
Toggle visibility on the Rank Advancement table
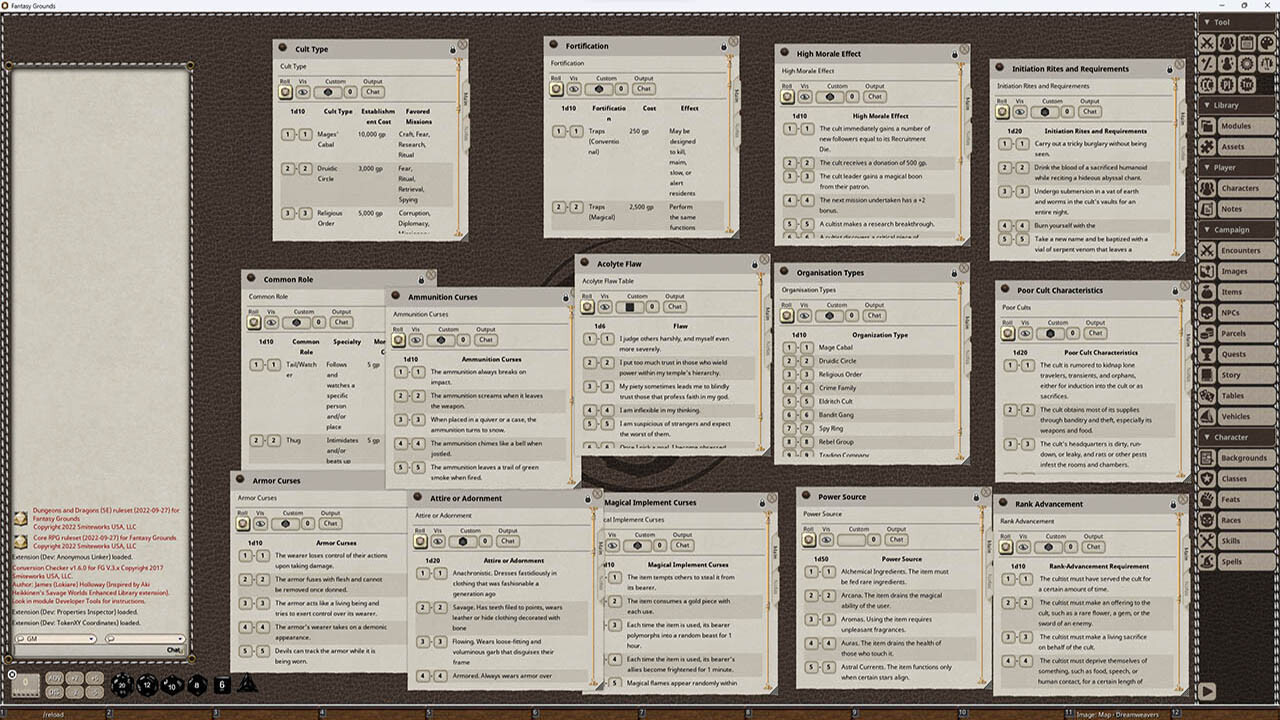pos(1023,547)
